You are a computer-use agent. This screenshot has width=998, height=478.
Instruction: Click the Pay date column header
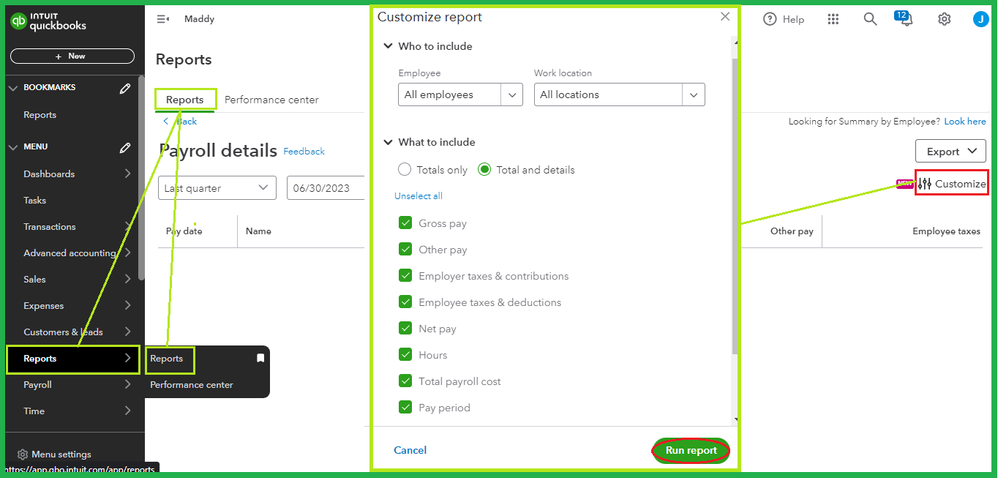[184, 232]
